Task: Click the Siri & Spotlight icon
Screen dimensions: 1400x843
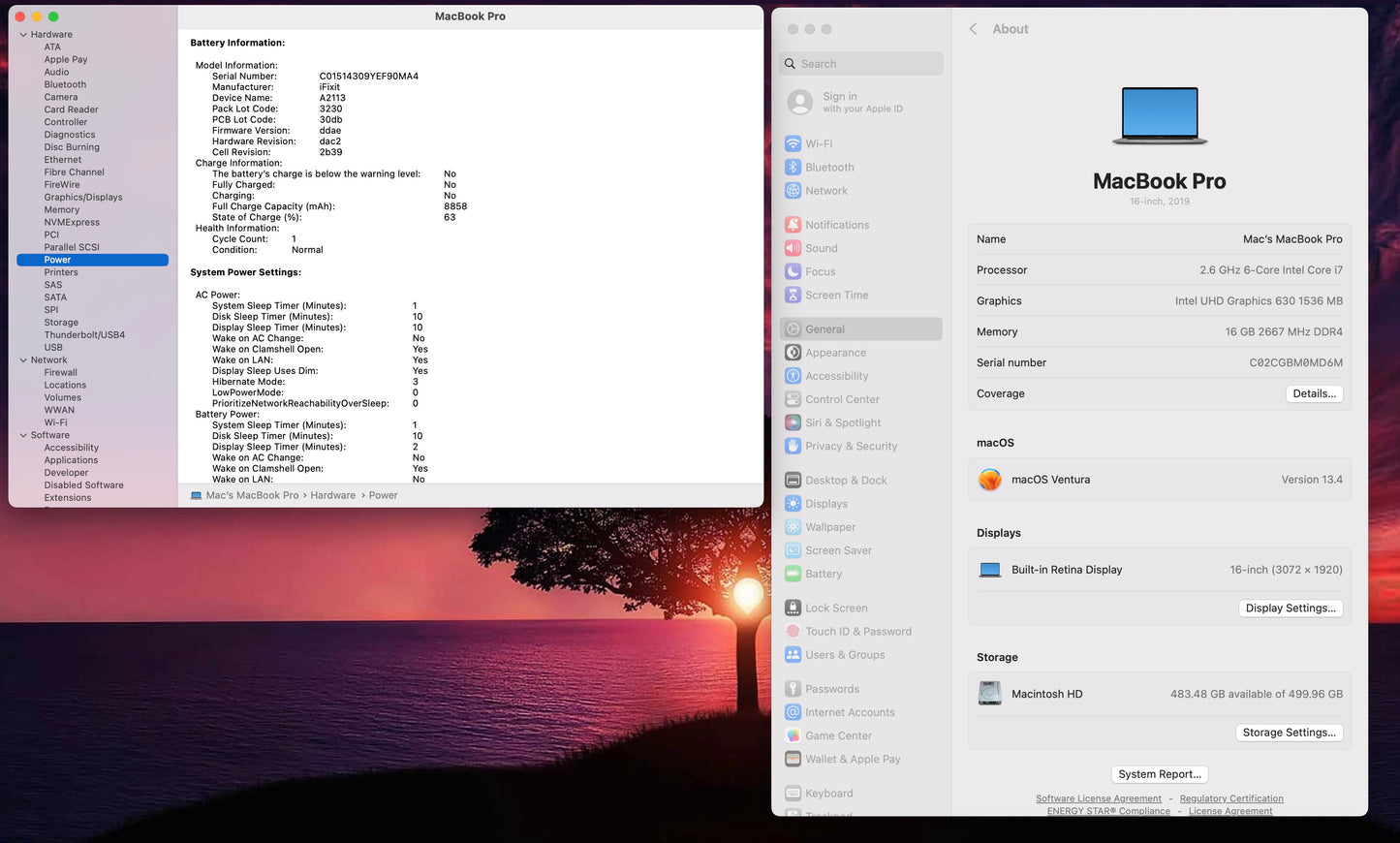Action: coord(793,422)
